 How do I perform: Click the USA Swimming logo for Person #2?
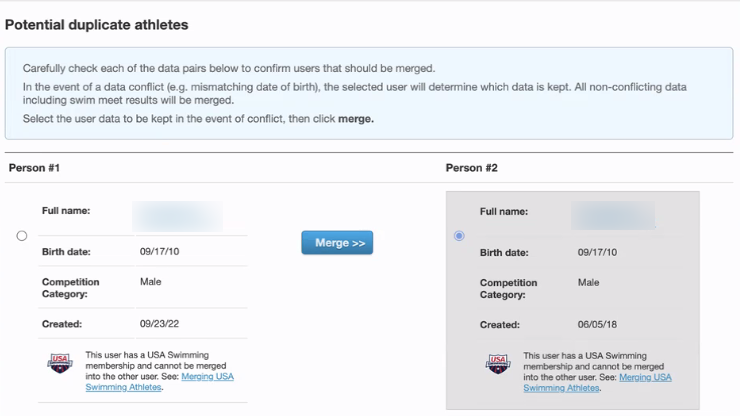tap(498, 364)
